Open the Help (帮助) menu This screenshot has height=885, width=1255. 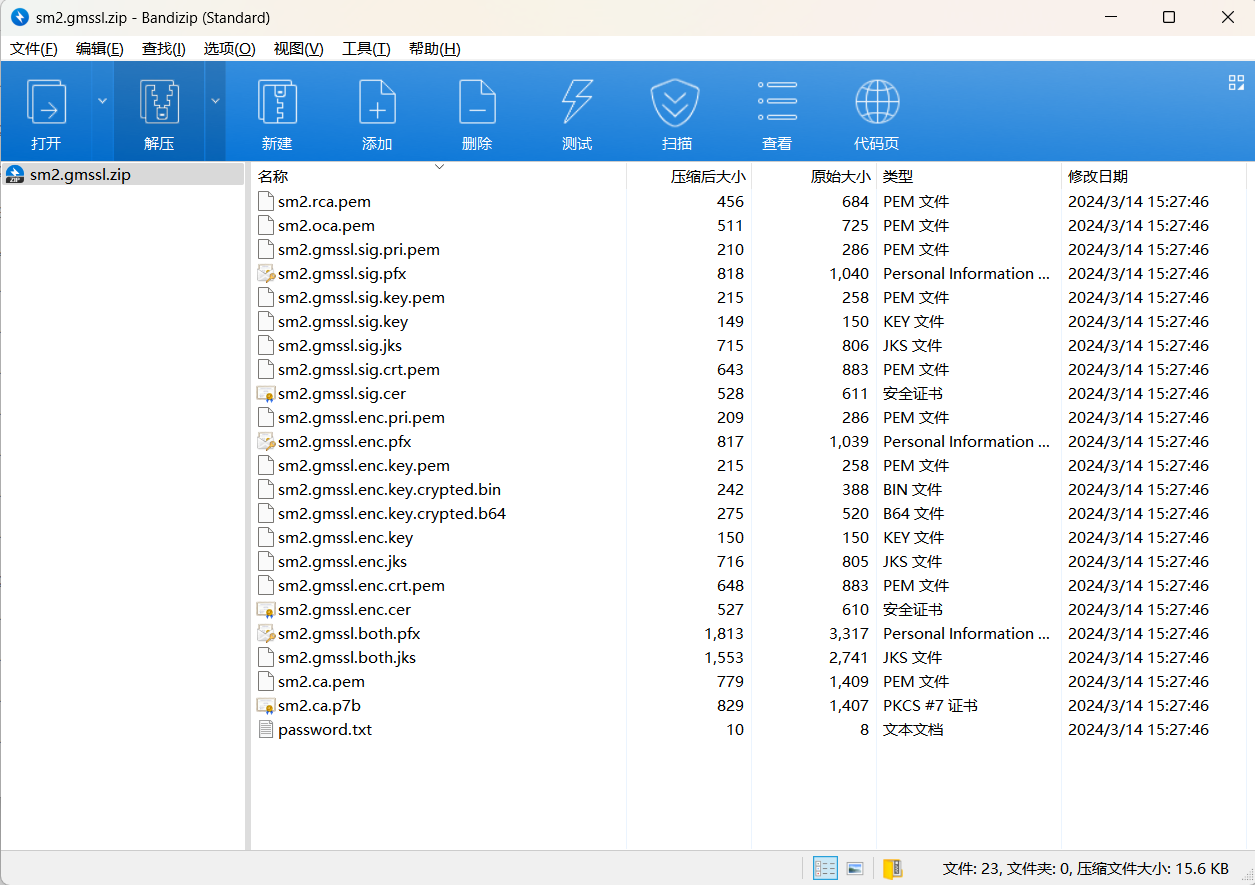coord(434,49)
